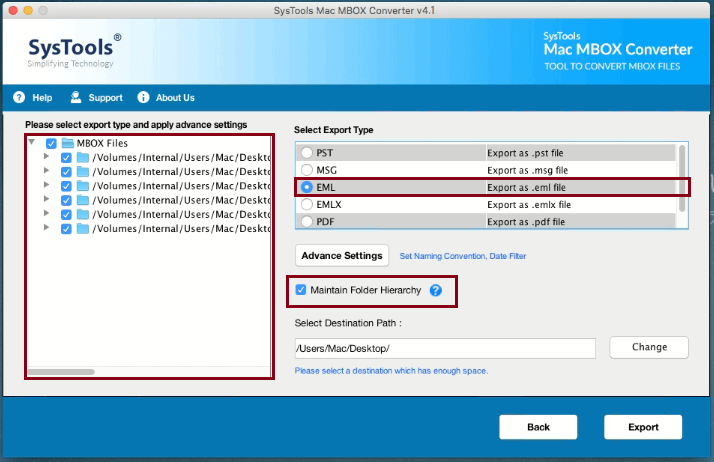Expand the first /Volumes folder node

tap(46, 156)
